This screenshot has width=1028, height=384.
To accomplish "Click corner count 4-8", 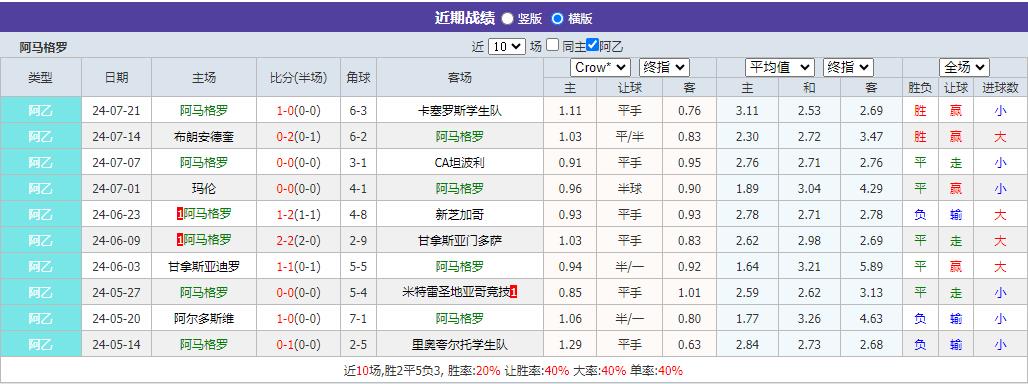I will click(x=359, y=214).
